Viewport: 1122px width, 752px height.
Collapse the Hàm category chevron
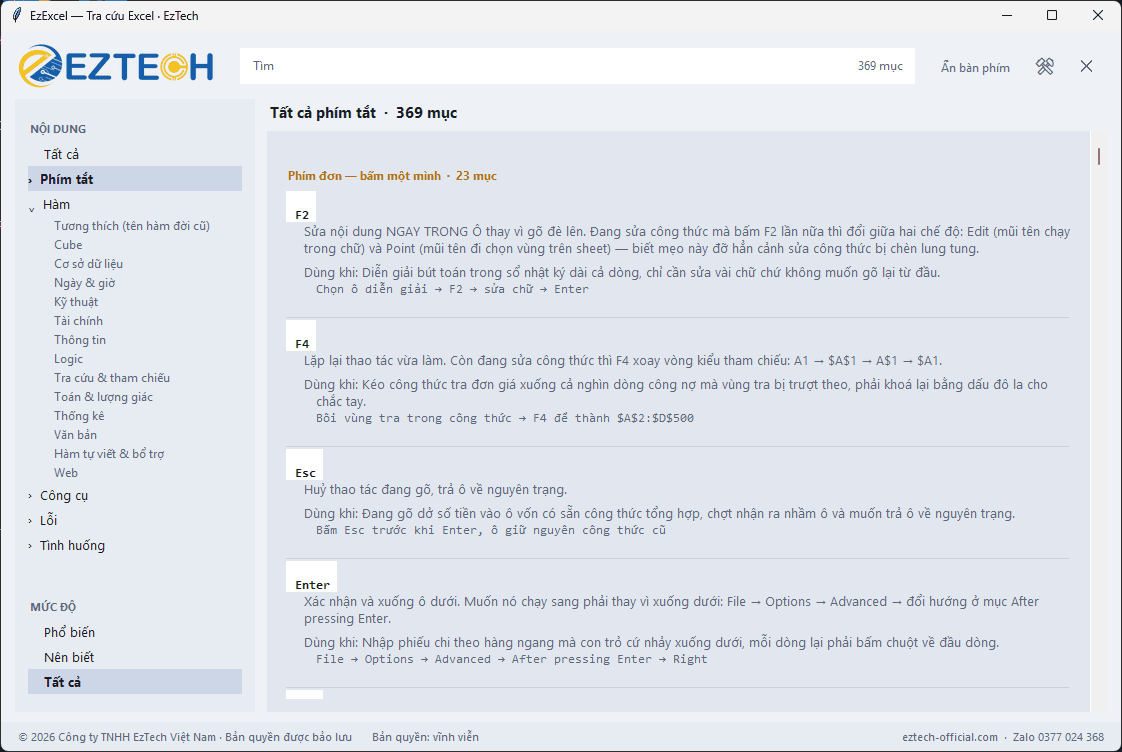click(x=31, y=209)
